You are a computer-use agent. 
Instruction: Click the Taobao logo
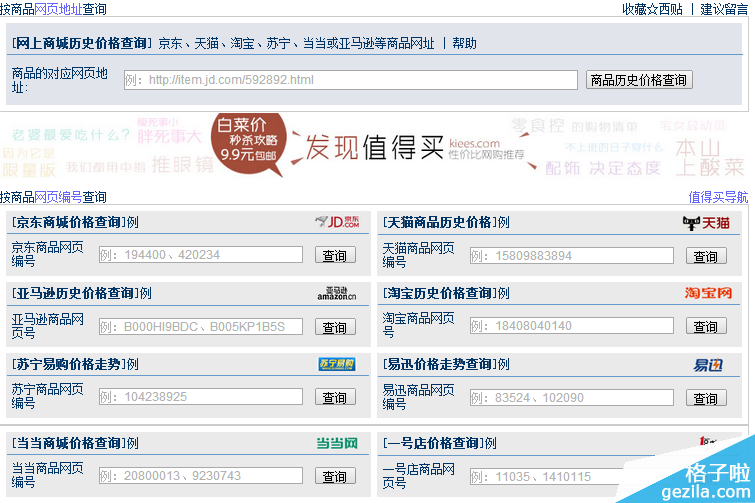[x=708, y=293]
